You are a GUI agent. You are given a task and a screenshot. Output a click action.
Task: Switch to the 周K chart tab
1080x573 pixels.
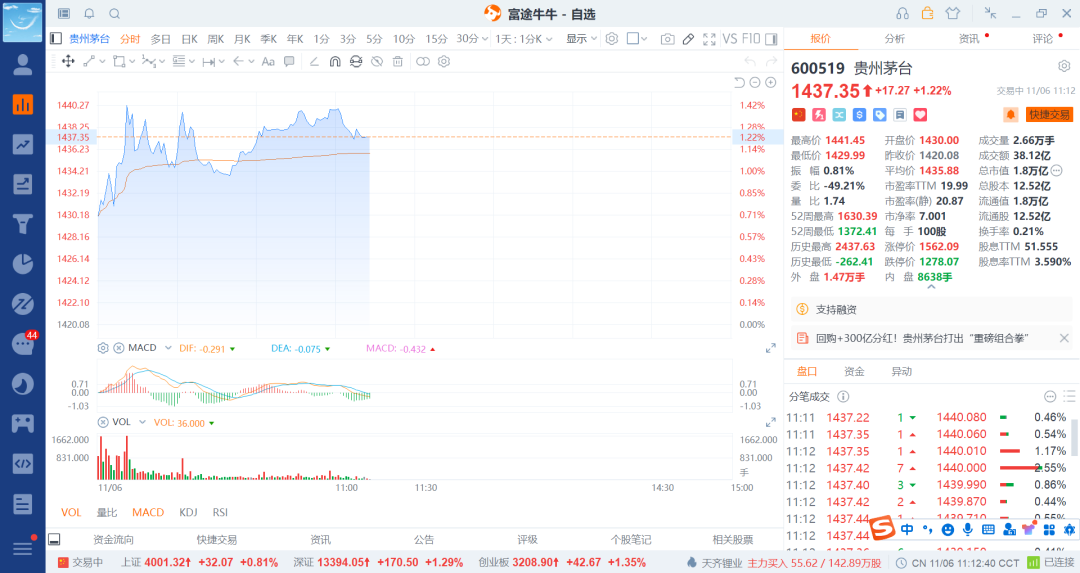pyautogui.click(x=216, y=39)
